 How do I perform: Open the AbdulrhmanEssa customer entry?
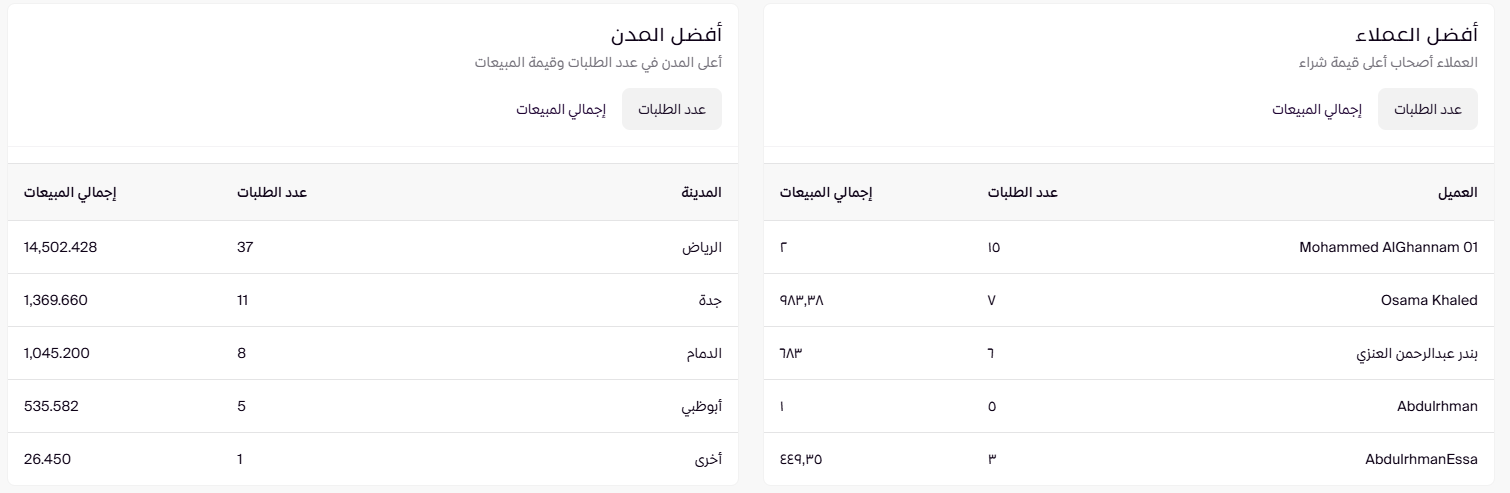1421,459
